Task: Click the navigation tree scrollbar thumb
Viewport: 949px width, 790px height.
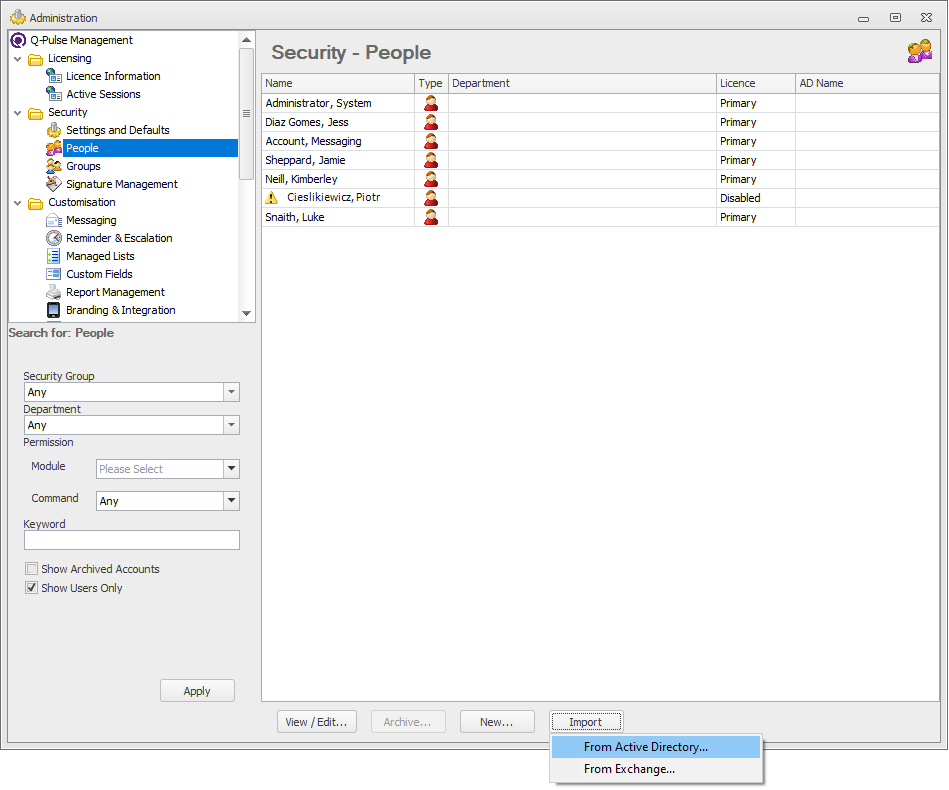Action: 246,114
